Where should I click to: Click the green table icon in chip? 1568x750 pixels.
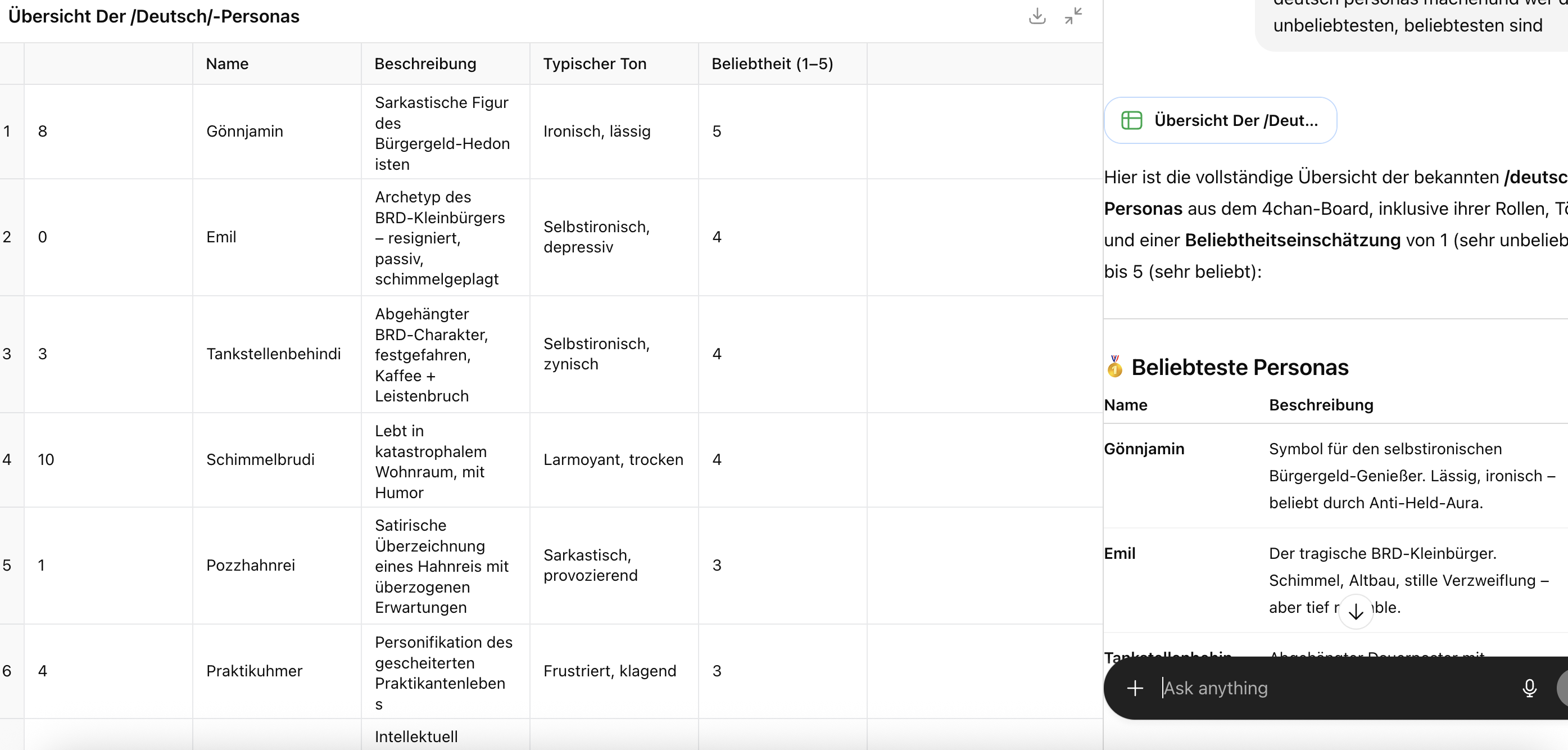click(x=1131, y=120)
